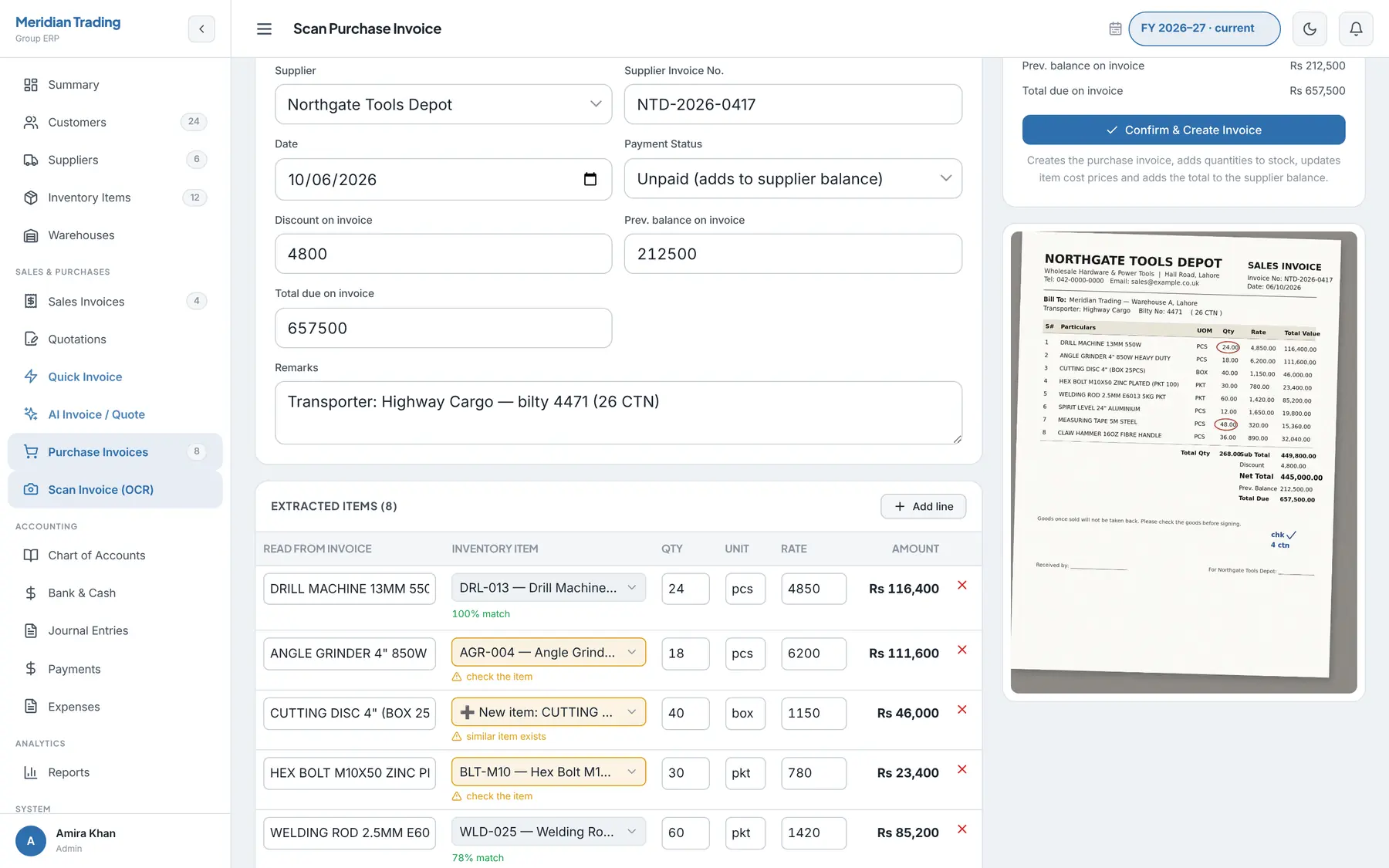Open Scan Invoice (OCR)
This screenshot has height=868, width=1389.
115,490
